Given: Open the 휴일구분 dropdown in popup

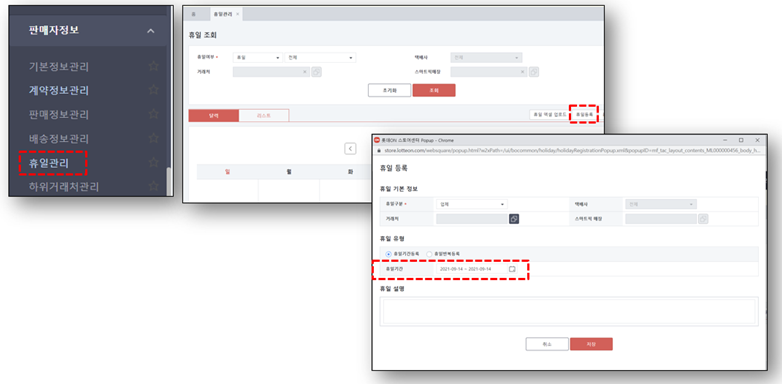Looking at the screenshot, I should pyautogui.click(x=472, y=204).
